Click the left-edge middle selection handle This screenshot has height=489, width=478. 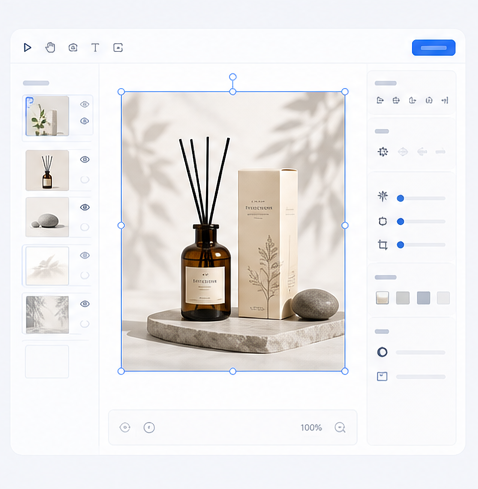pyautogui.click(x=121, y=226)
